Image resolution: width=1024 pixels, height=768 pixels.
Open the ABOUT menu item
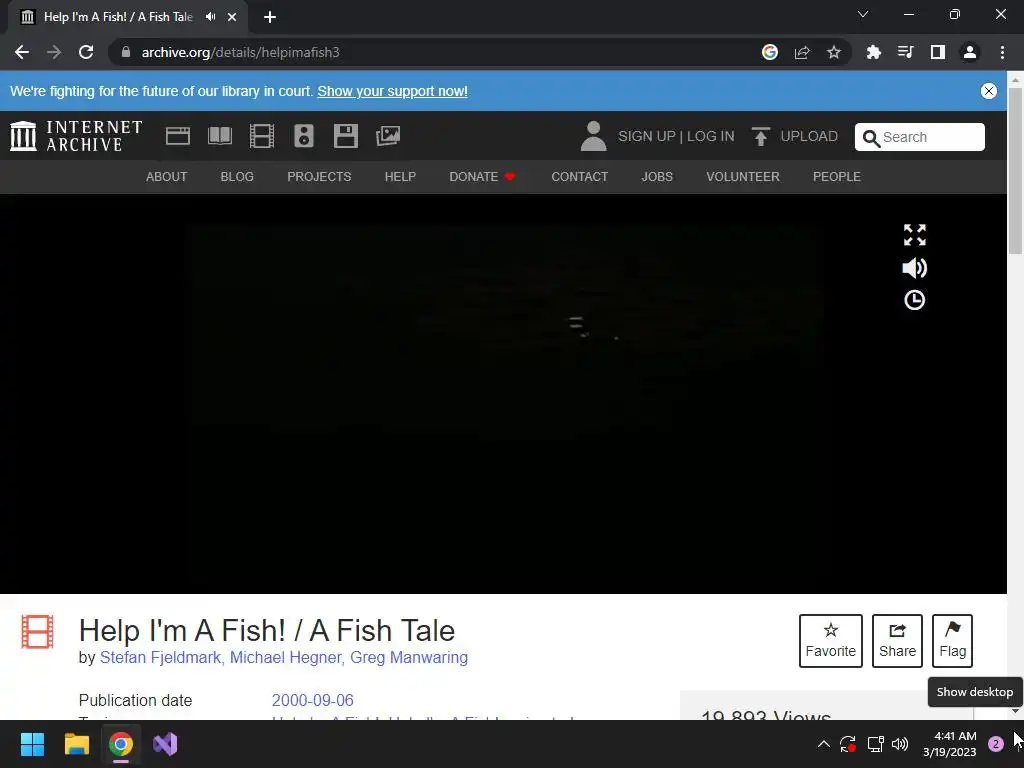(167, 176)
